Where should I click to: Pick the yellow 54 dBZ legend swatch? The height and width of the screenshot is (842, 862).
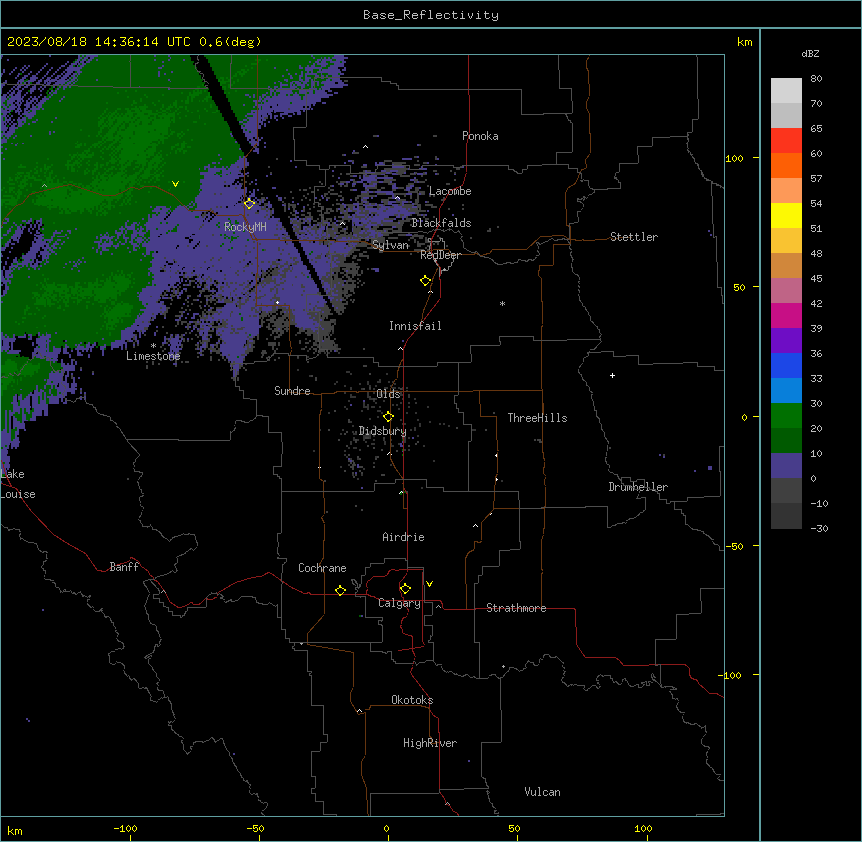(786, 215)
